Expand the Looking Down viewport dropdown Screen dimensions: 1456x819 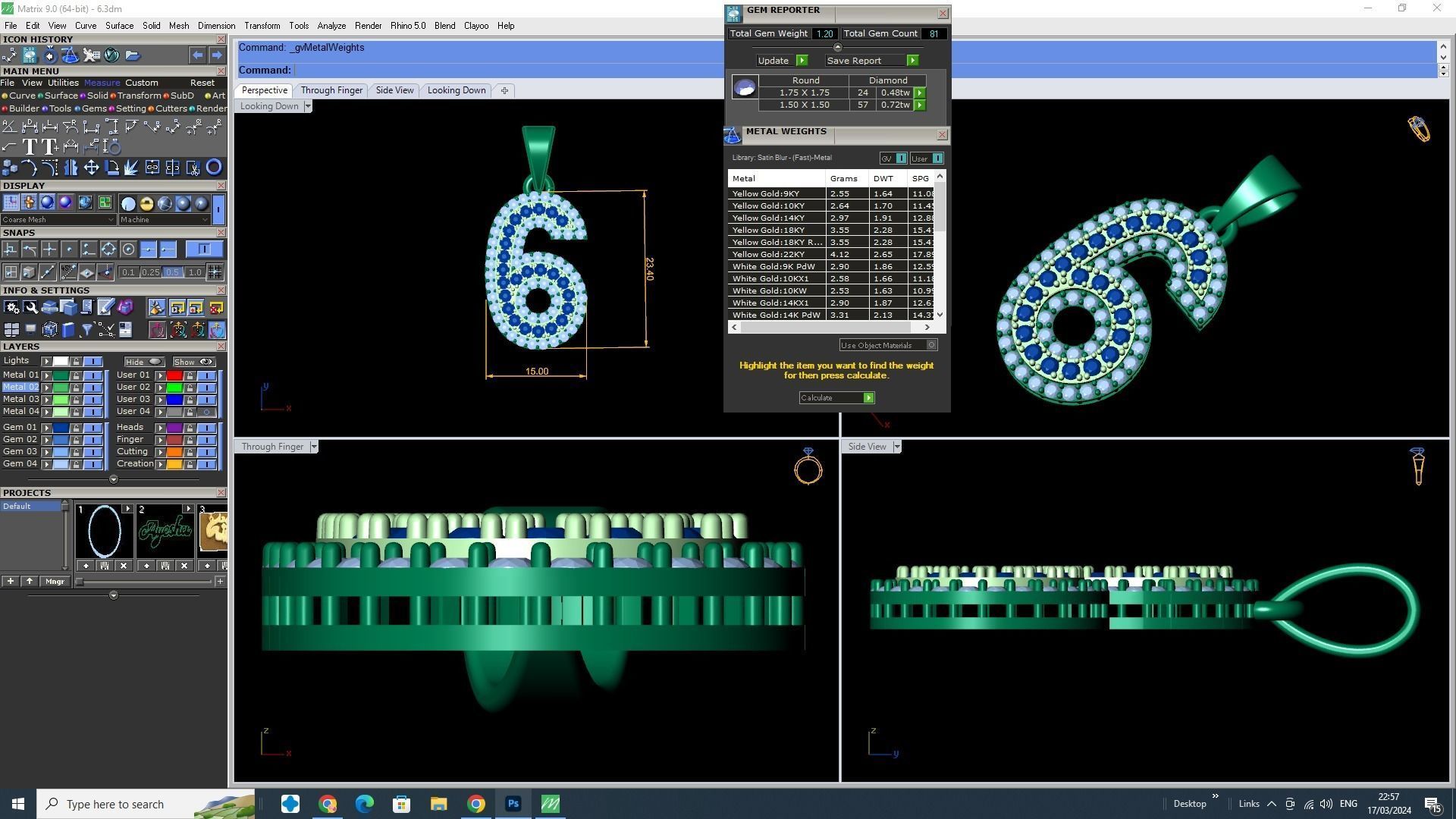click(x=307, y=106)
